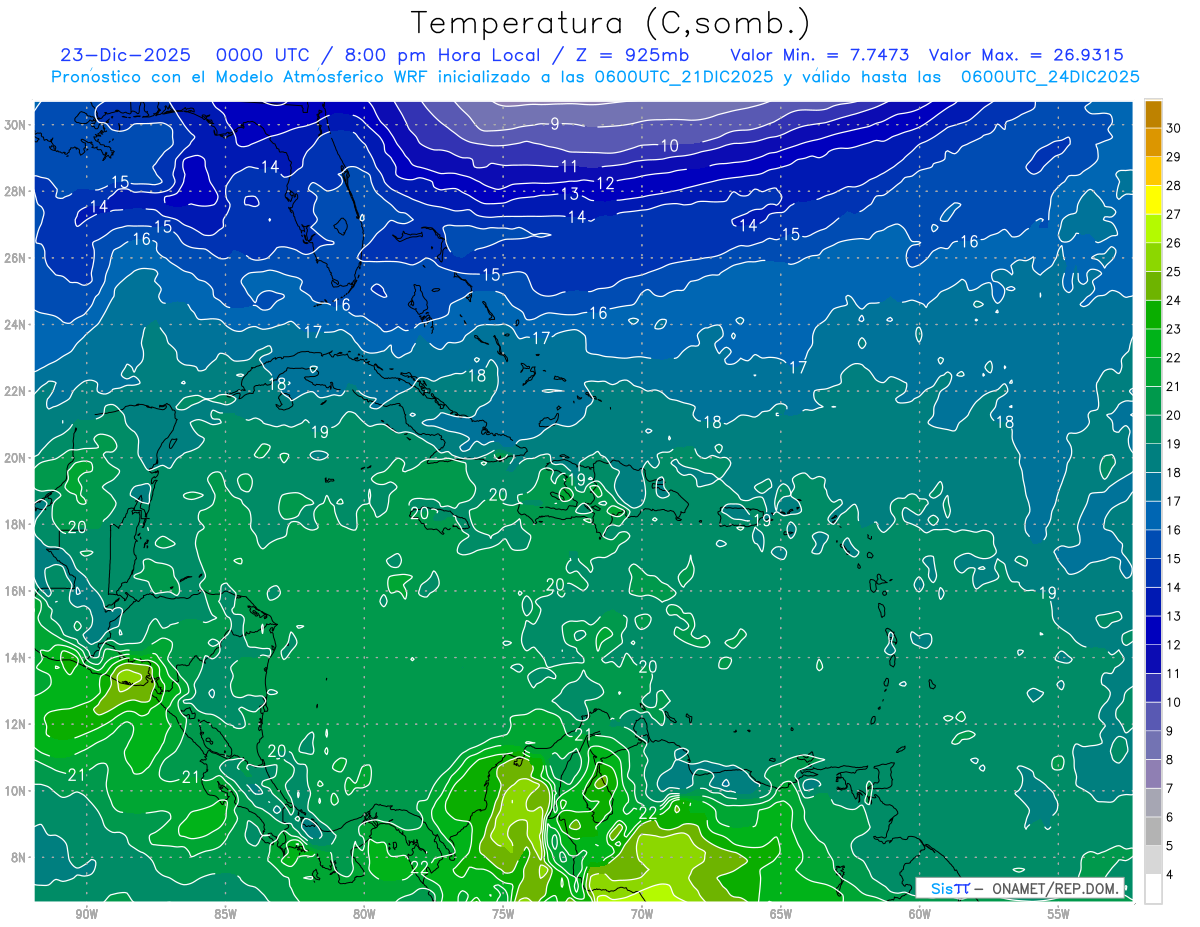Screen dimensions: 1200x927
Task: Click the '26N' latitude axis label
Action: (x=16, y=258)
